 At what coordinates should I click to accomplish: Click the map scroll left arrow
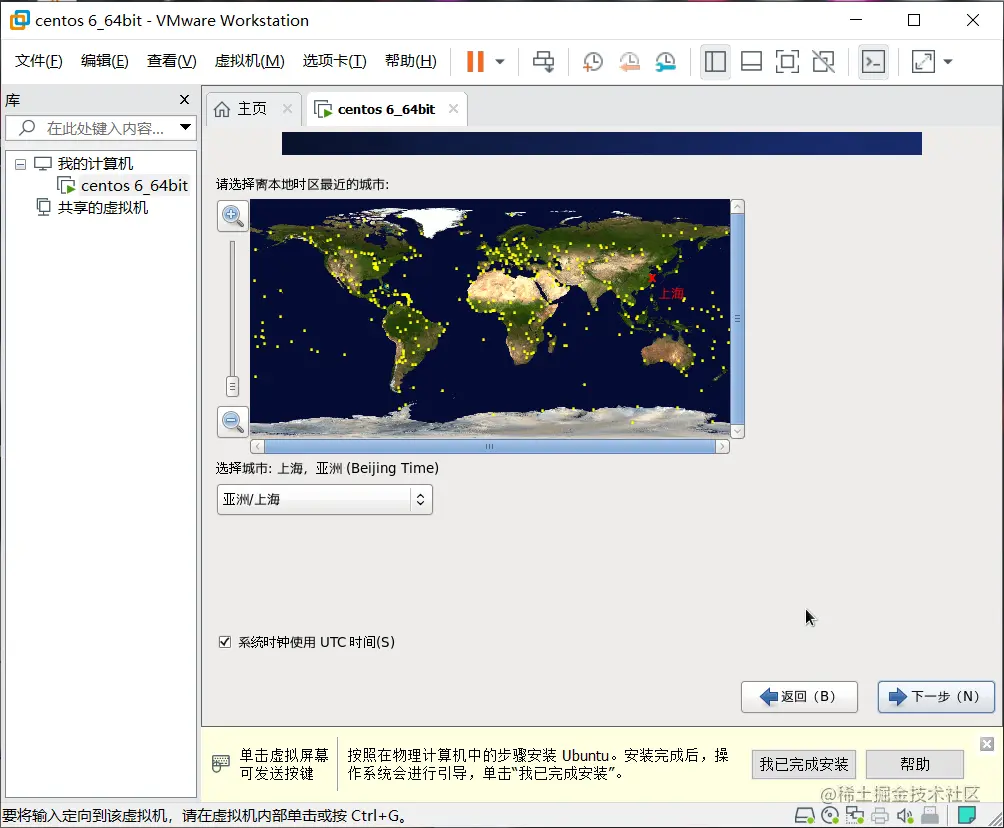tap(257, 446)
